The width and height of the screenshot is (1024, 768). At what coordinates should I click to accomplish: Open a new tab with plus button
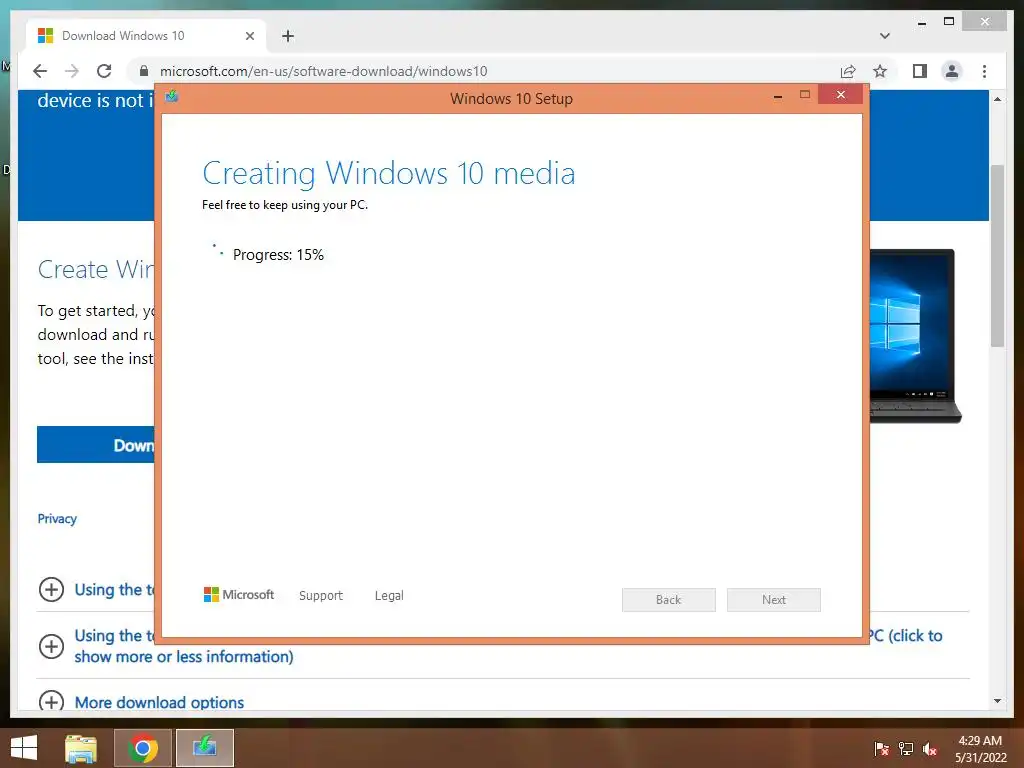point(288,36)
